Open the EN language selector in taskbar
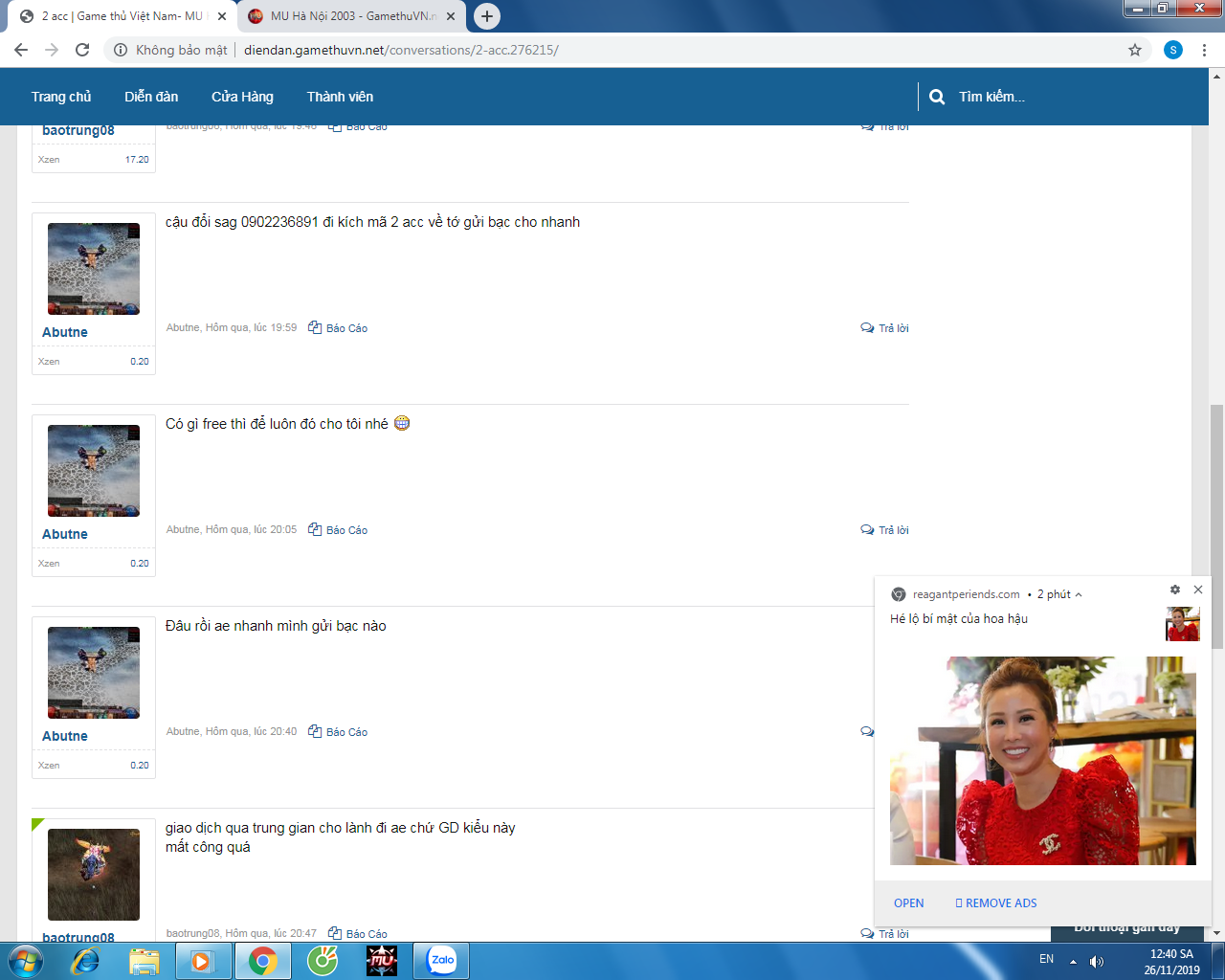The width and height of the screenshot is (1225, 980). pos(1046,959)
